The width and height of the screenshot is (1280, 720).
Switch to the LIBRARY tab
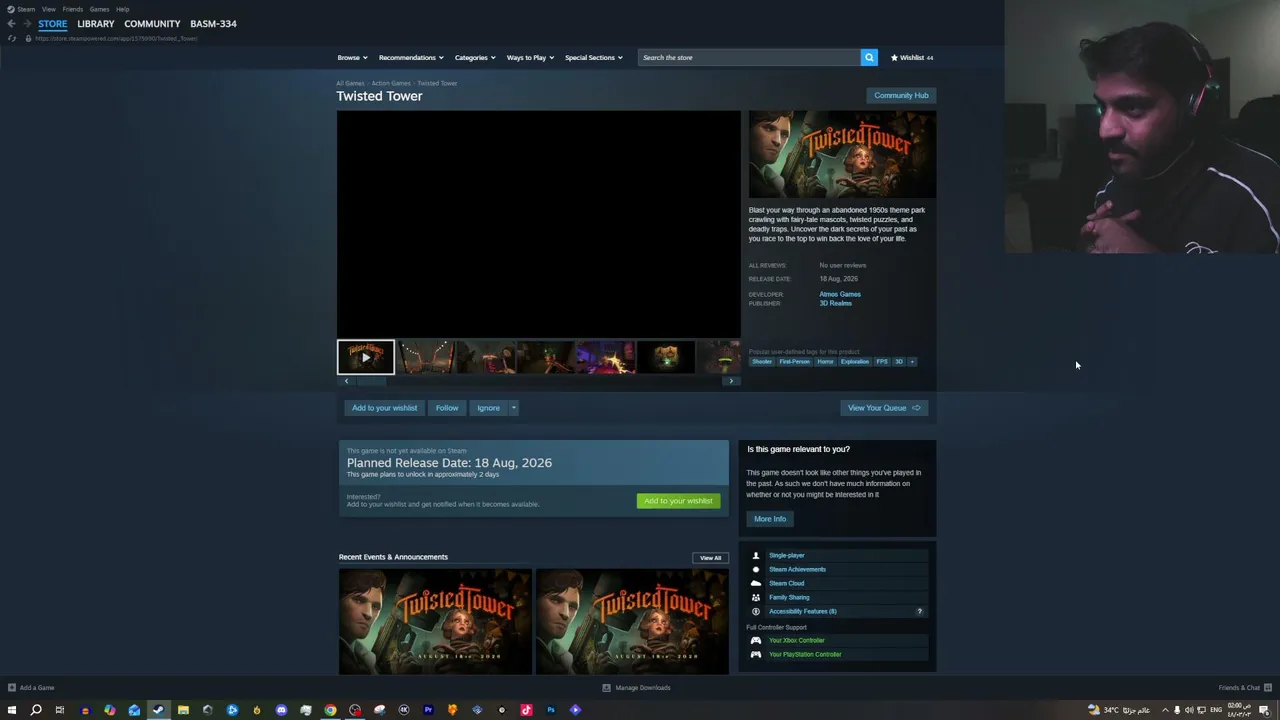pos(96,24)
